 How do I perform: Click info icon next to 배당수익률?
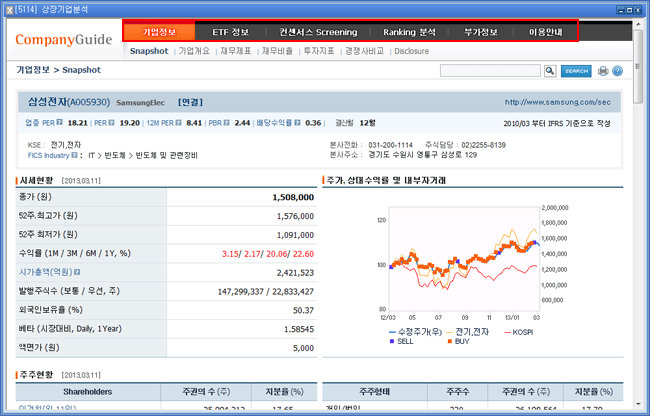[299, 123]
